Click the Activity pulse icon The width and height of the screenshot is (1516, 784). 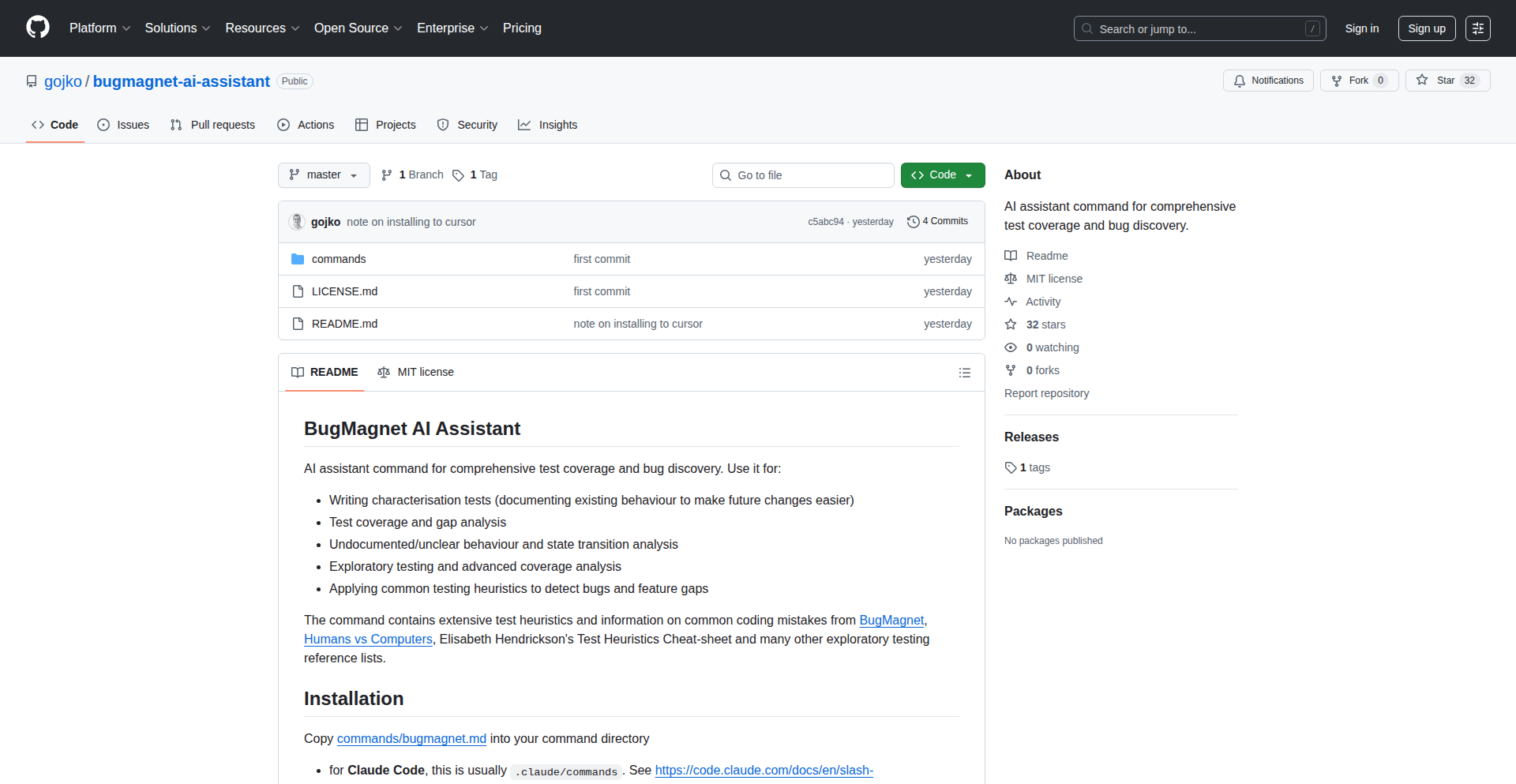tap(1011, 301)
